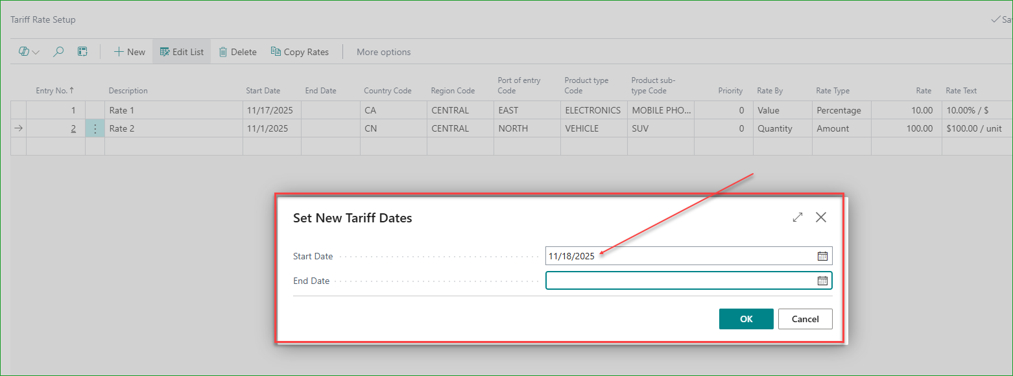This screenshot has width=1013, height=376.
Task: Click country code CA cell
Action: (393, 110)
